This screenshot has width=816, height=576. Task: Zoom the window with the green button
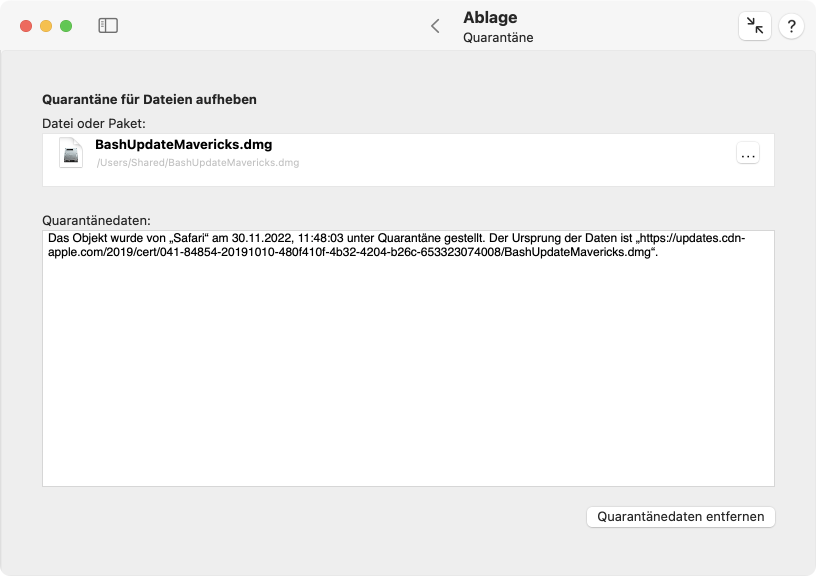(66, 26)
